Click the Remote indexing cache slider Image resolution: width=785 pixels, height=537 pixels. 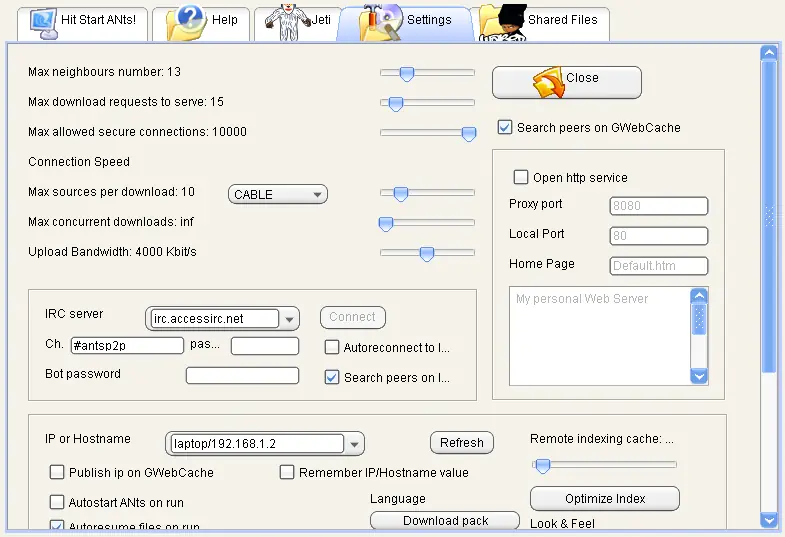point(543,466)
